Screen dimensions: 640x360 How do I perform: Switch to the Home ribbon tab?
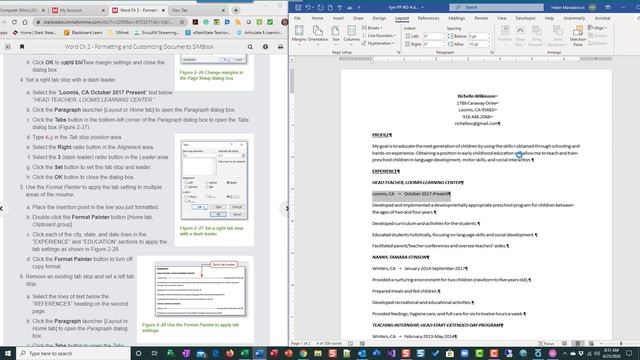point(317,18)
